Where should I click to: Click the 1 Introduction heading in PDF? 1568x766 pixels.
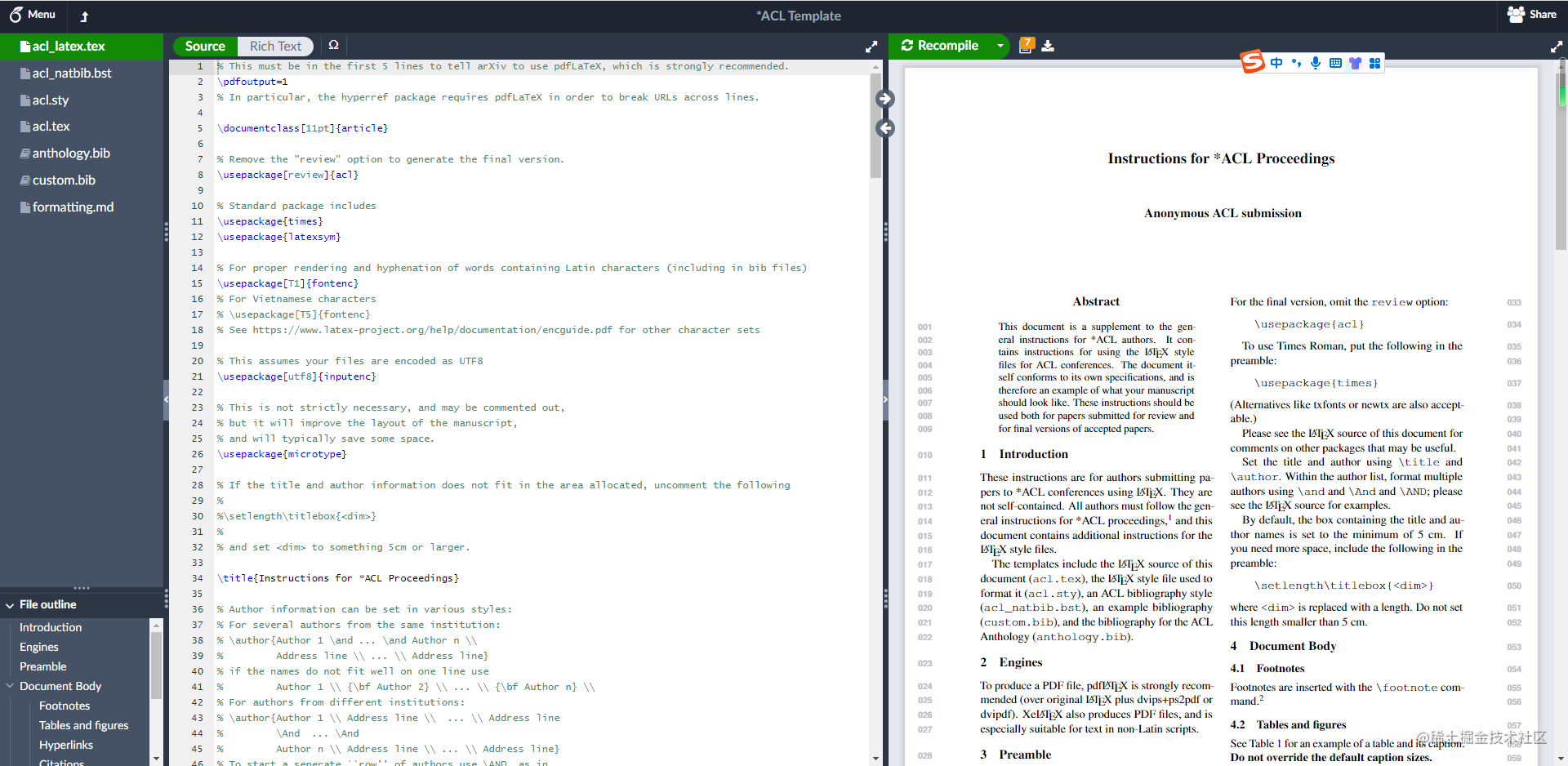point(1024,454)
